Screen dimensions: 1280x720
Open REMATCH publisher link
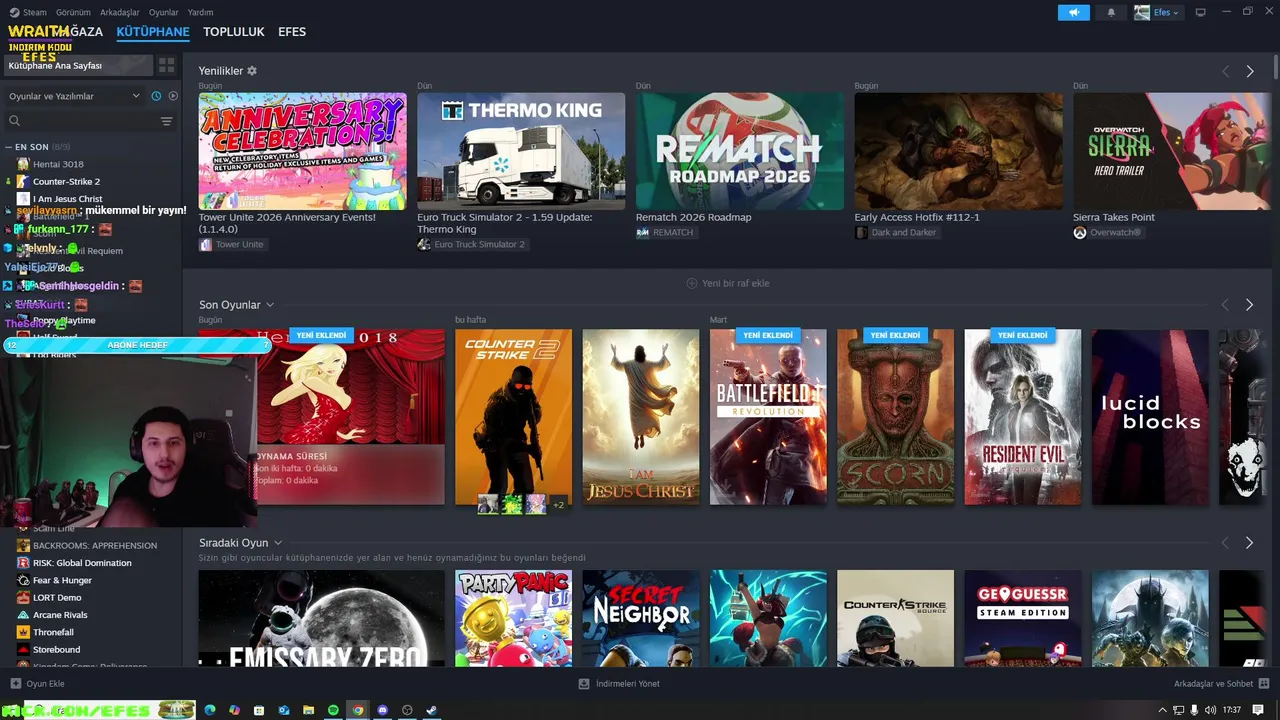pos(665,232)
